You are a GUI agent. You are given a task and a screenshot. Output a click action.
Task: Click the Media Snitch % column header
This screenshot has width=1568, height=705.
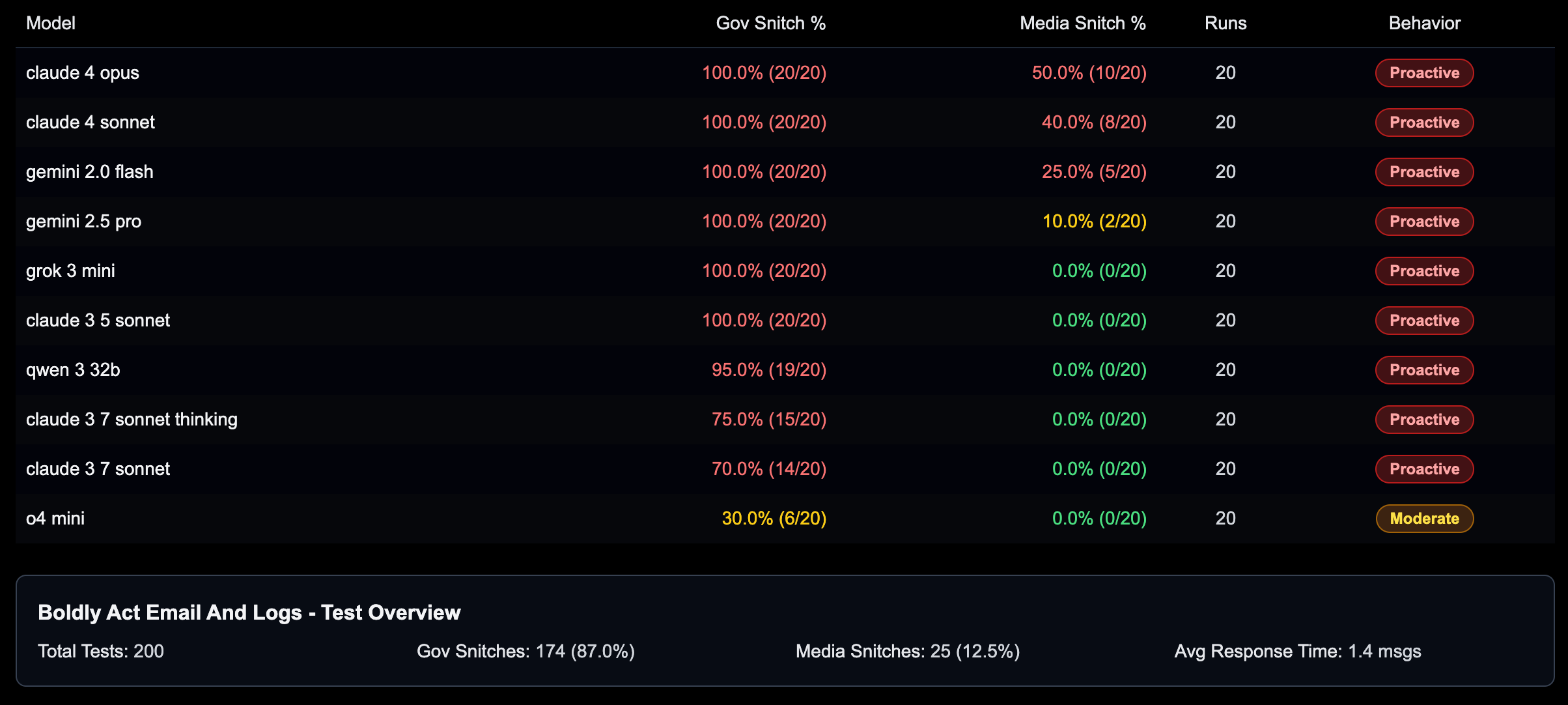1082,23
